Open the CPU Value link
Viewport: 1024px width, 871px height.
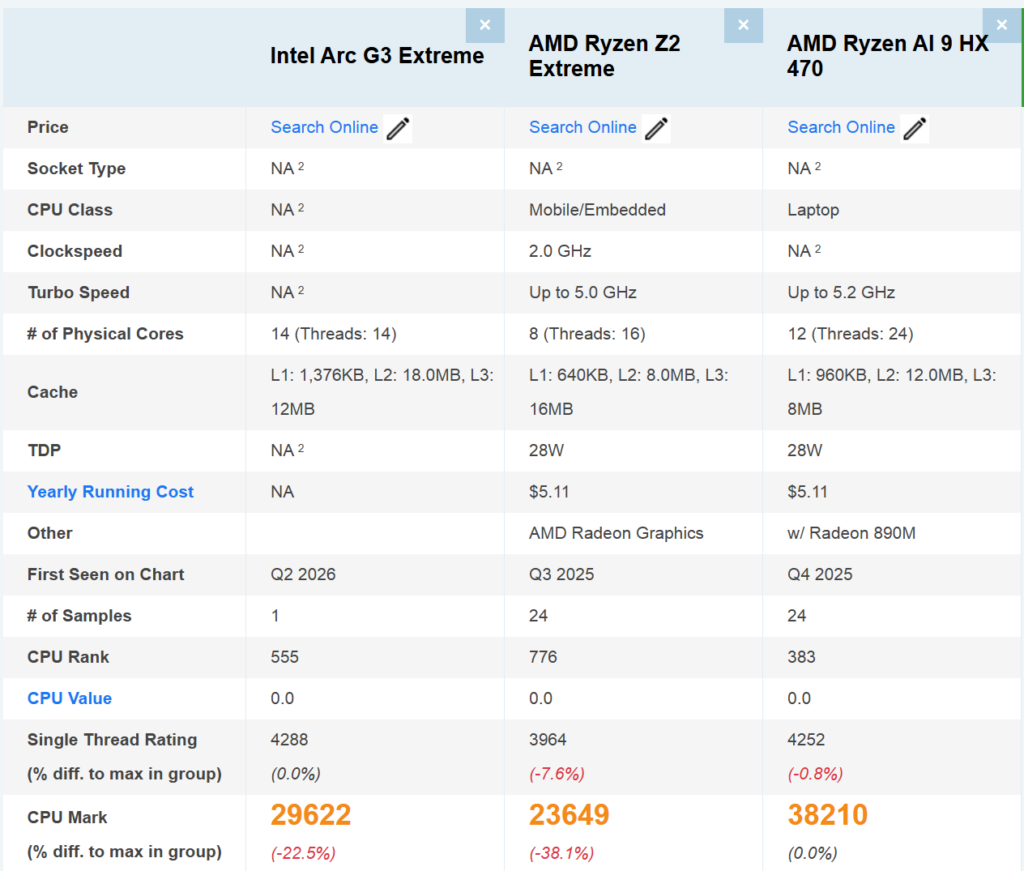pos(69,698)
